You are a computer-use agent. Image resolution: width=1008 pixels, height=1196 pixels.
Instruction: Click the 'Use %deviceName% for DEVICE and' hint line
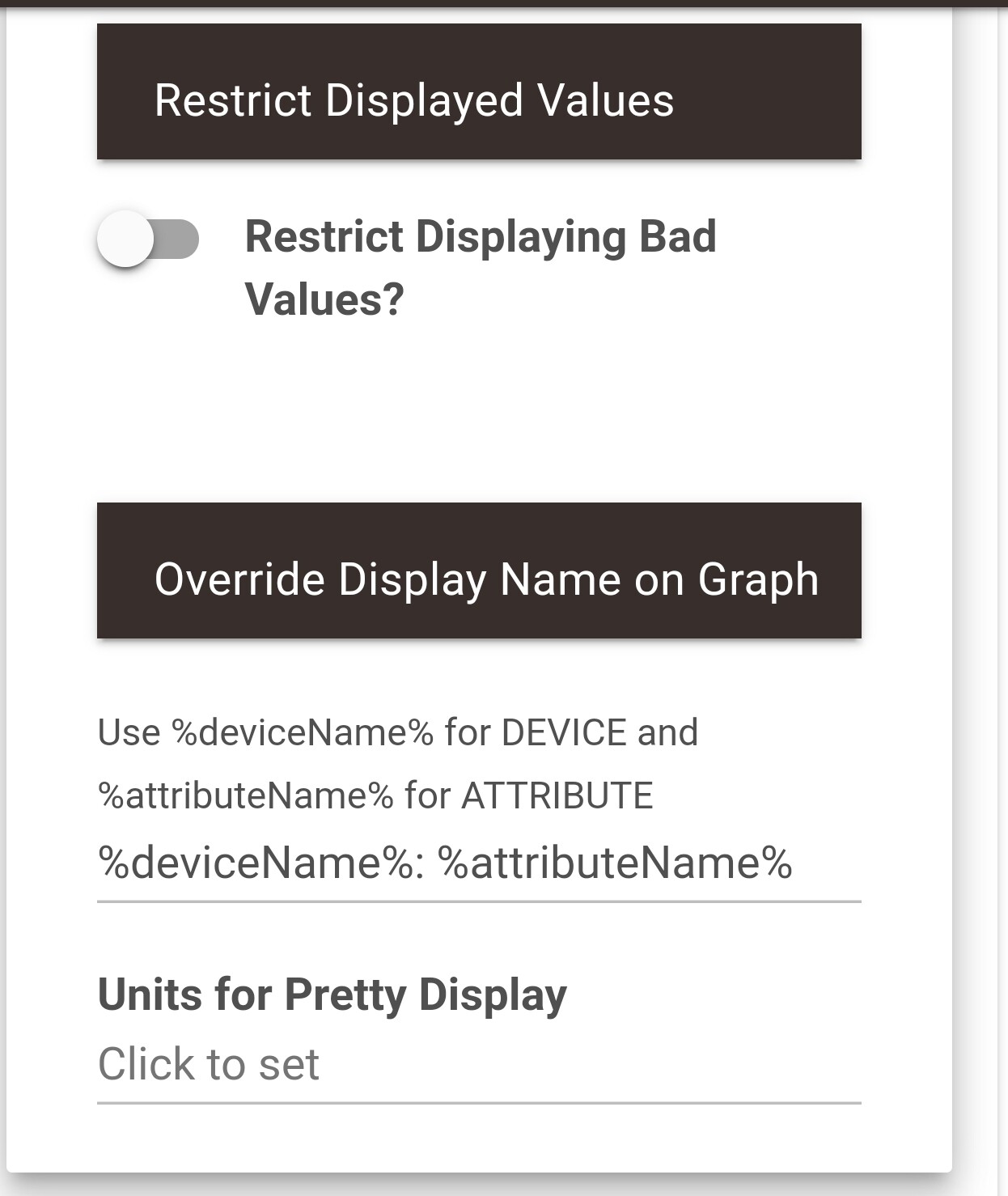click(397, 732)
